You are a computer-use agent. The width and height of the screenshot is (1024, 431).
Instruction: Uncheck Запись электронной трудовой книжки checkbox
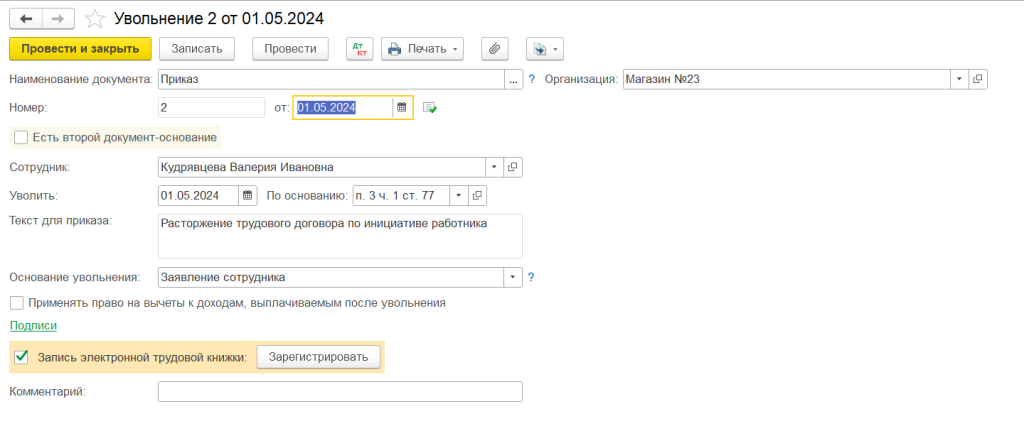coord(21,356)
